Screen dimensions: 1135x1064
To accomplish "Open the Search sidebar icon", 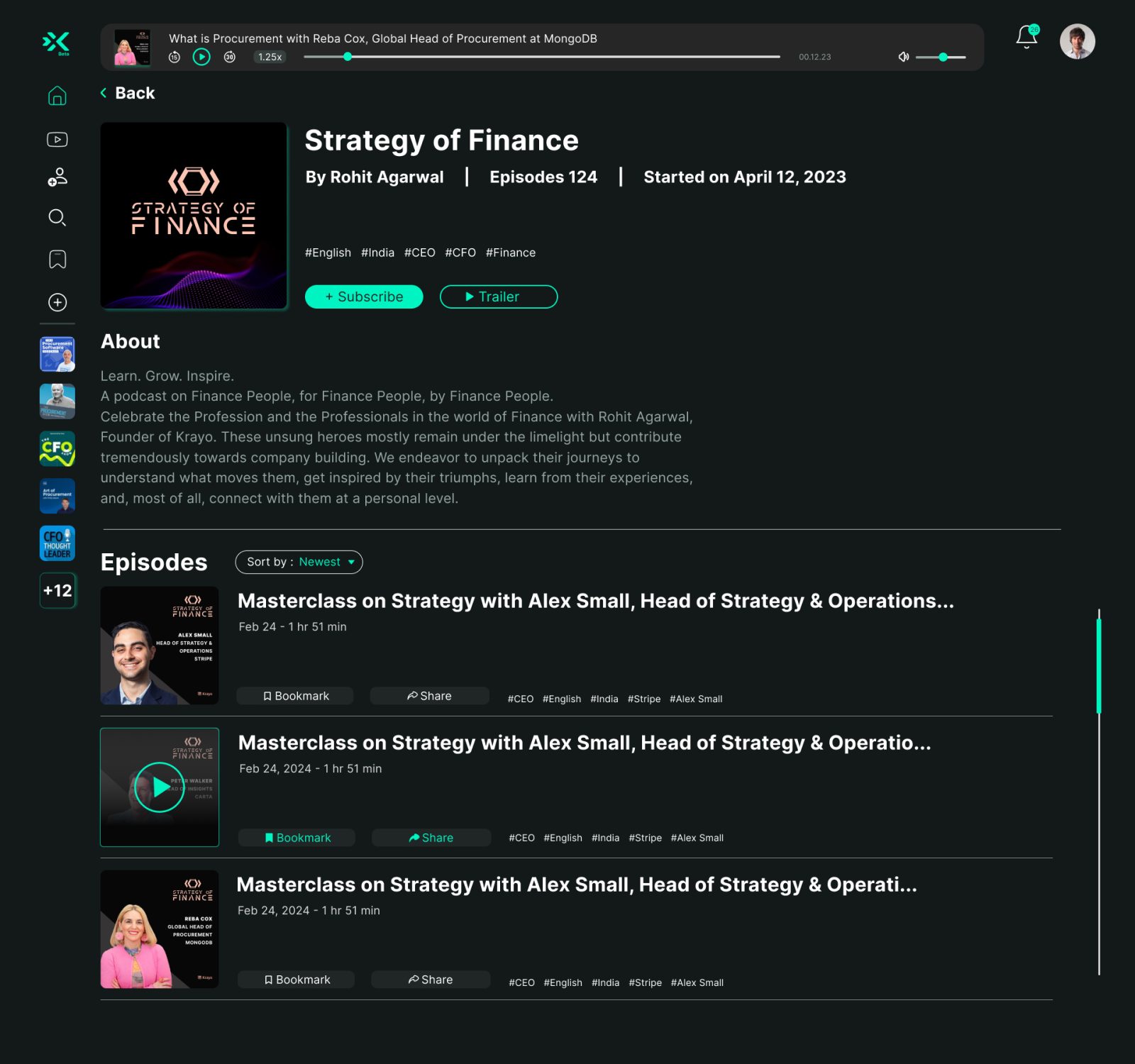I will (x=57, y=217).
